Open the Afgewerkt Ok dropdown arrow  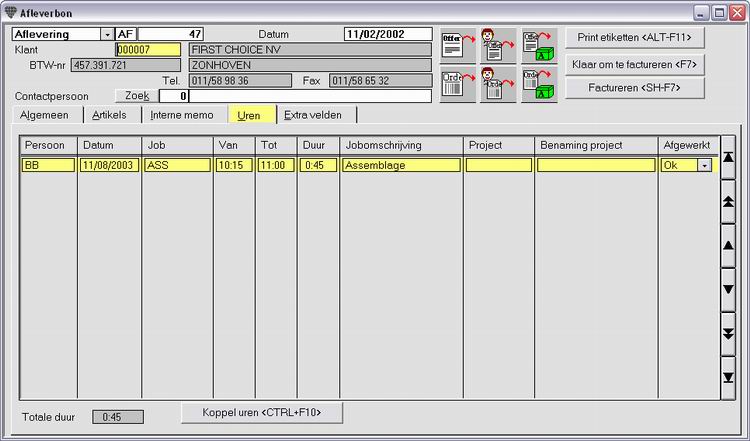pyautogui.click(x=705, y=165)
